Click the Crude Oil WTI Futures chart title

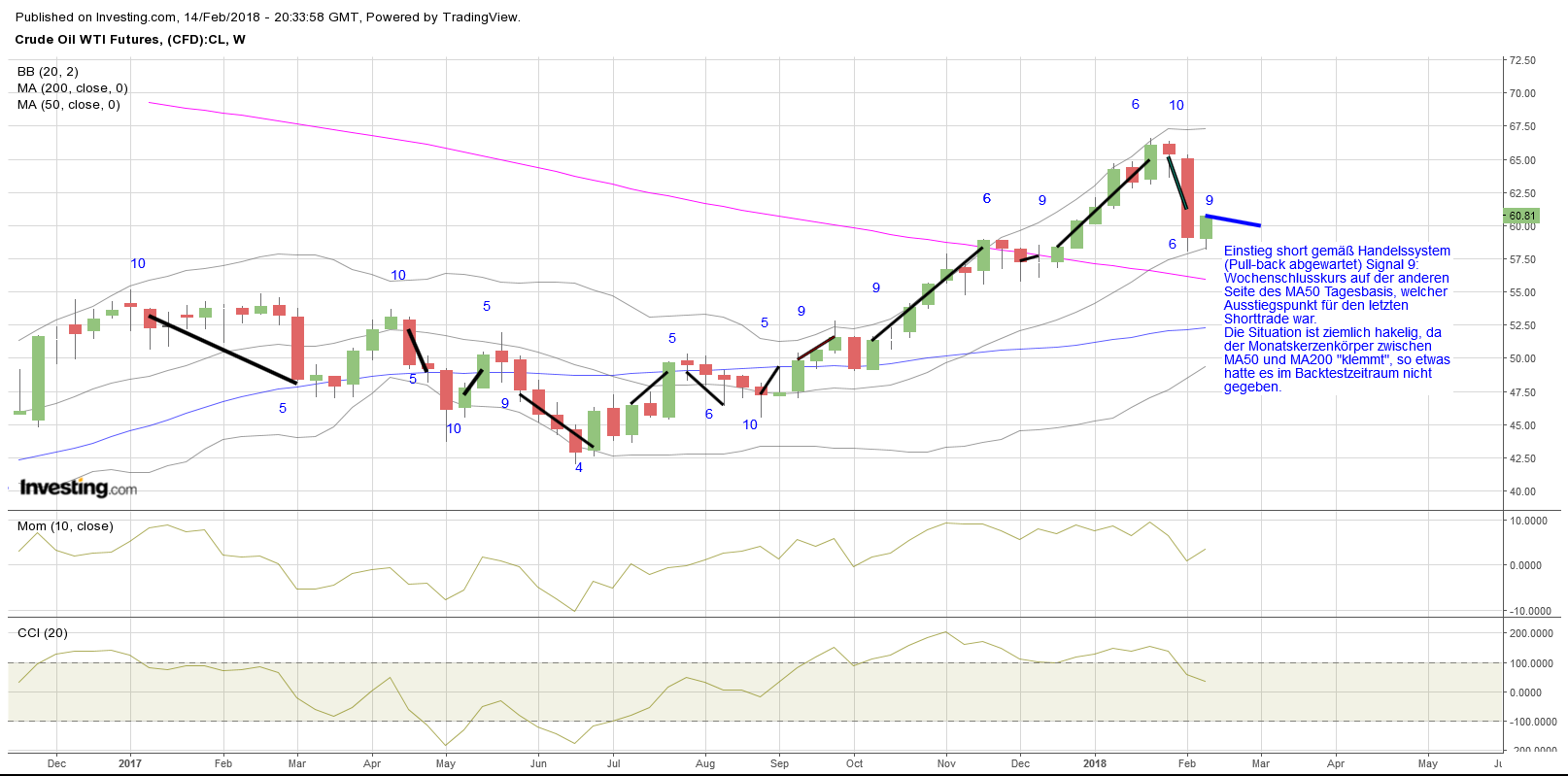(130, 40)
